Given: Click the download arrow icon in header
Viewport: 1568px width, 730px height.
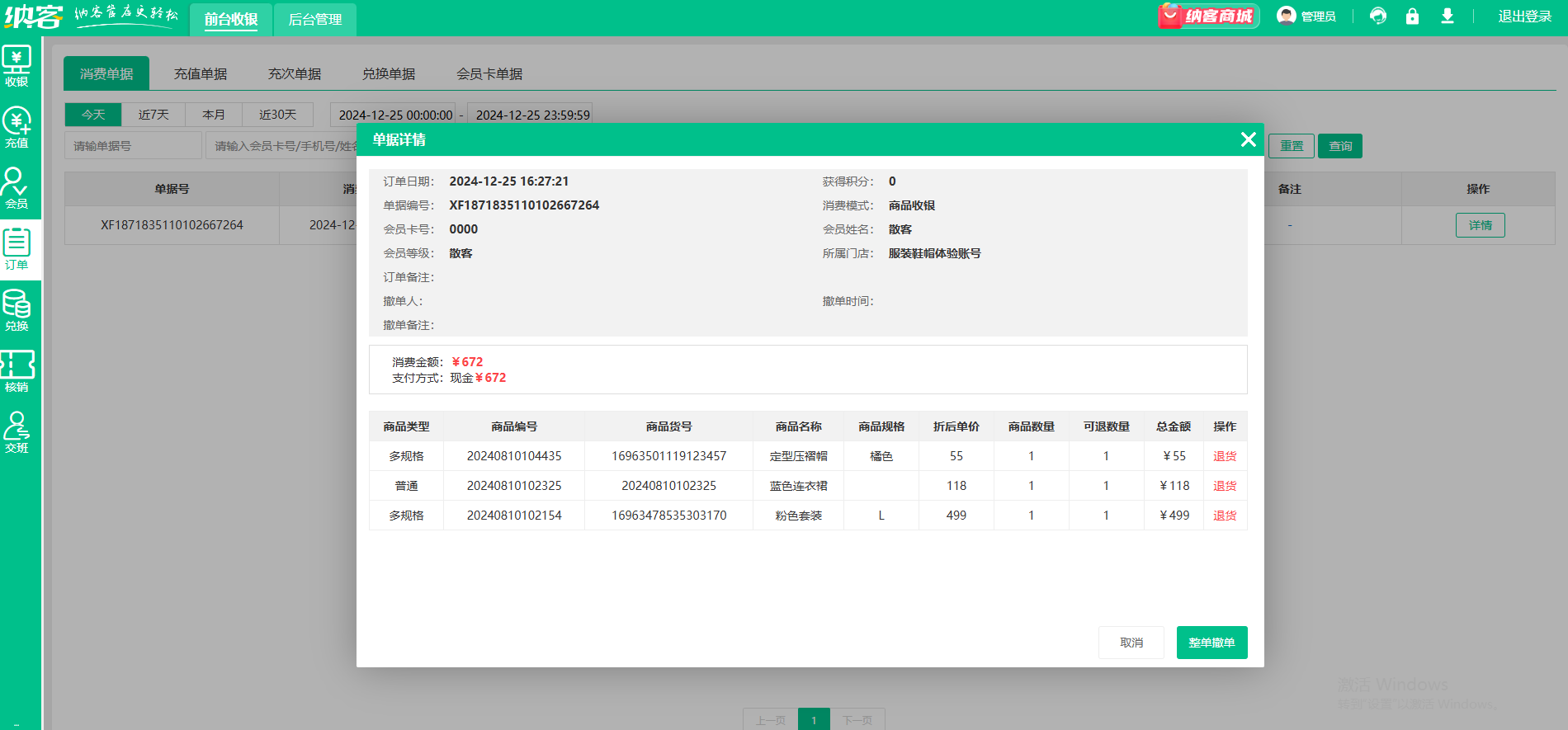Looking at the screenshot, I should coord(1447,16).
